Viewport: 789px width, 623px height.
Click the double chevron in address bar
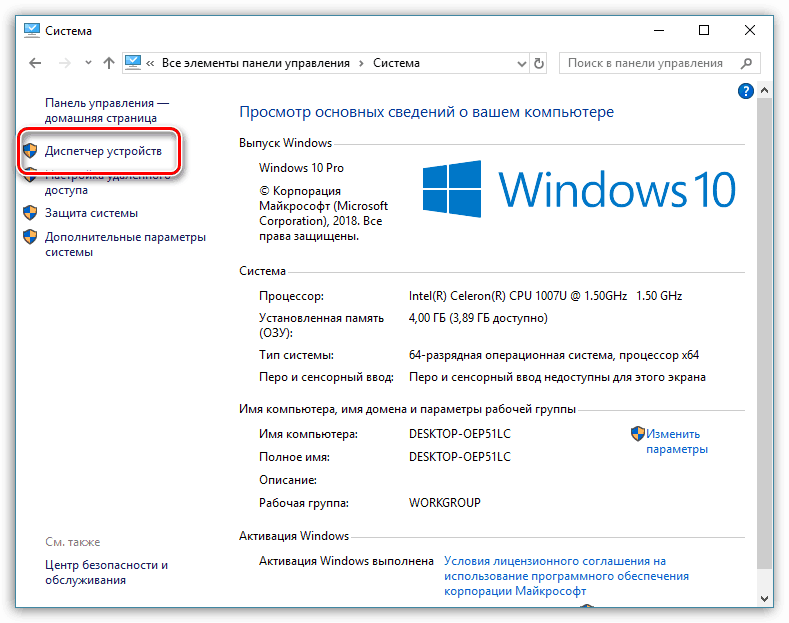150,63
